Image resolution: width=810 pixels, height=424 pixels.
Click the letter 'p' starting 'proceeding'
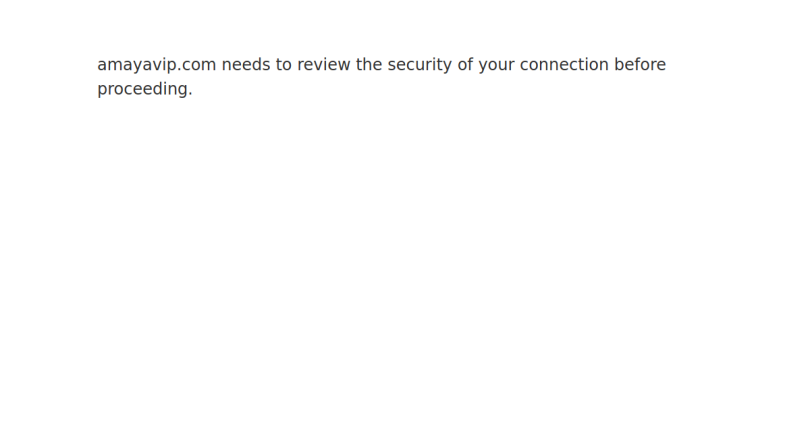click(102, 91)
